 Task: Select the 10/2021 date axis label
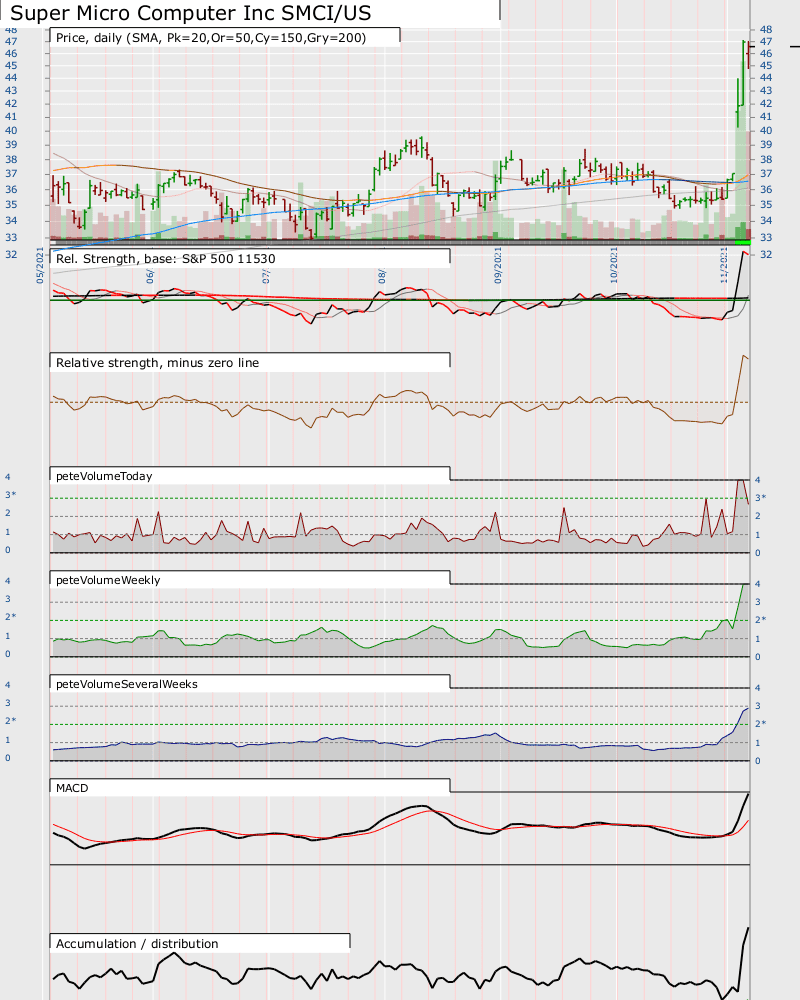pos(614,265)
